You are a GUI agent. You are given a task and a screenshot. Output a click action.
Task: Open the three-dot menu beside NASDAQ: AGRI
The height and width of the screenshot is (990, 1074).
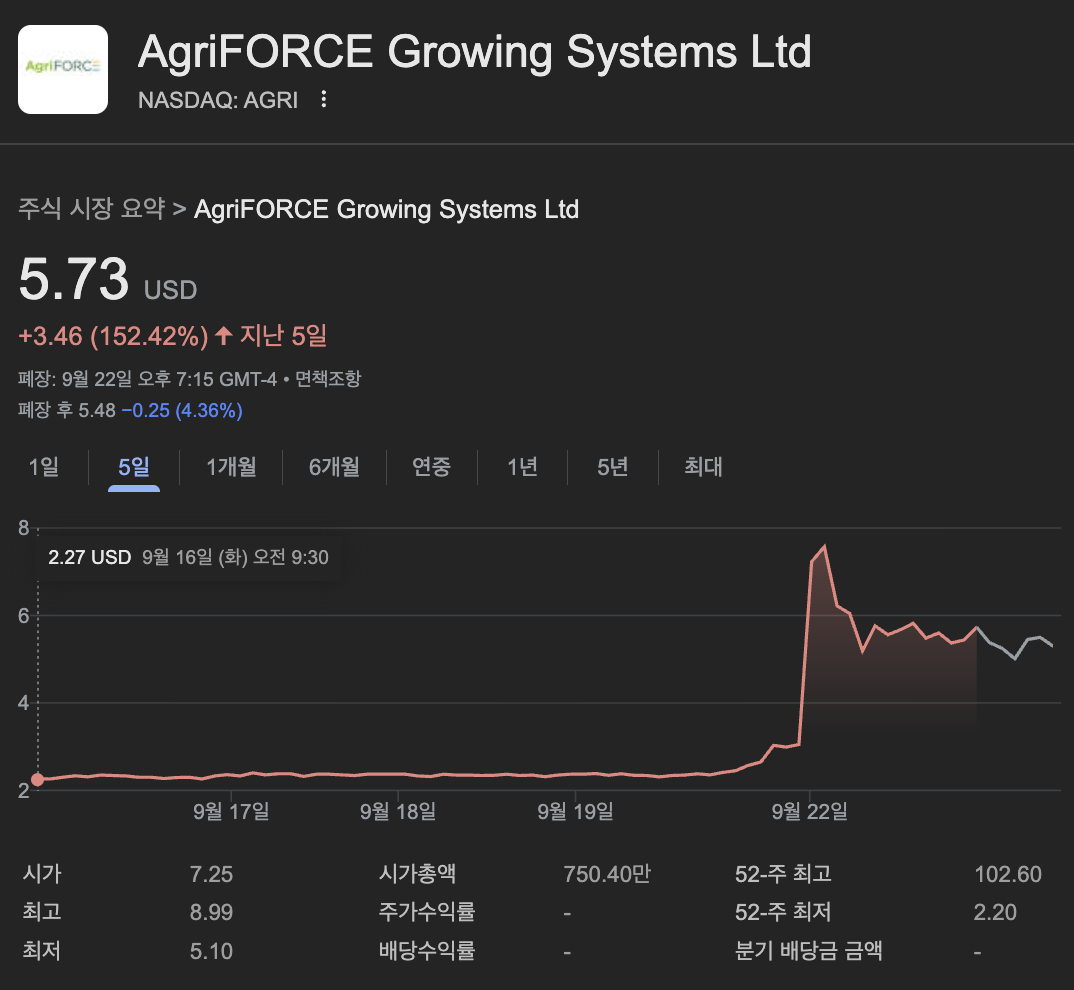tap(324, 99)
